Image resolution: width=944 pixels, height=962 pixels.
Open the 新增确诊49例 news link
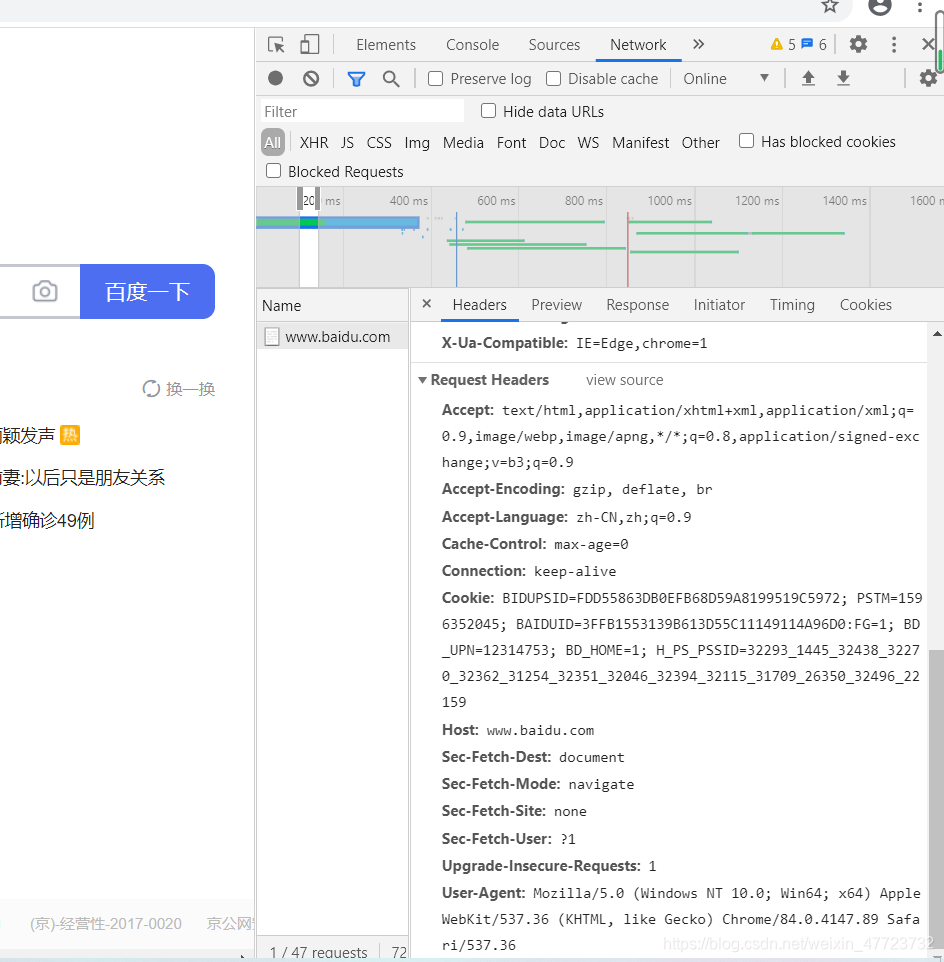(x=47, y=520)
